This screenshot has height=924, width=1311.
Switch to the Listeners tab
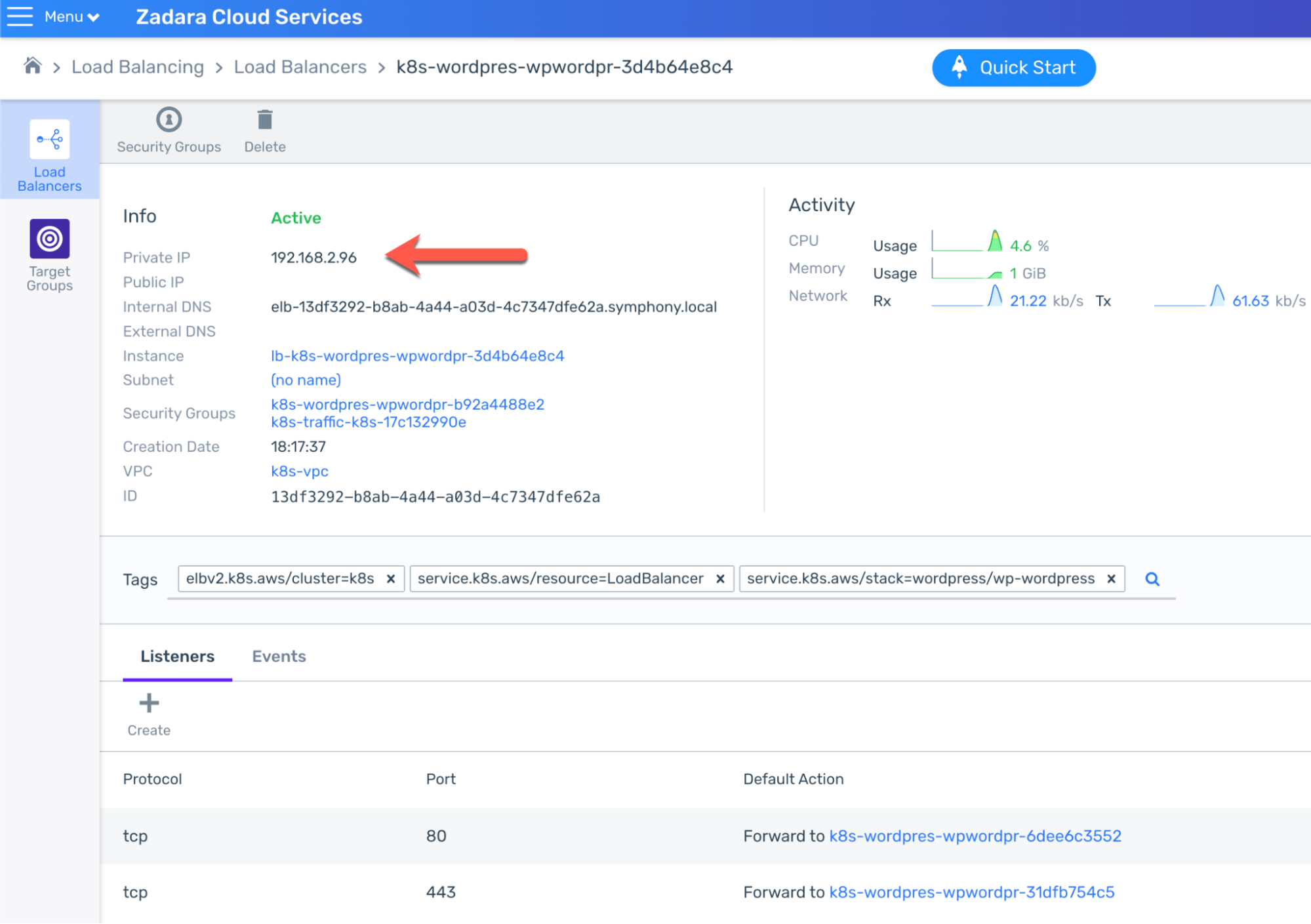(x=177, y=656)
